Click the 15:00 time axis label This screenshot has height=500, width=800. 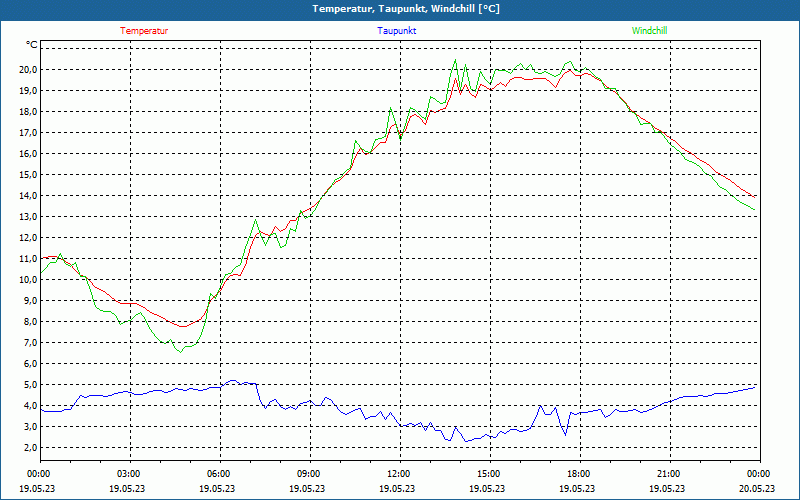click(x=488, y=474)
